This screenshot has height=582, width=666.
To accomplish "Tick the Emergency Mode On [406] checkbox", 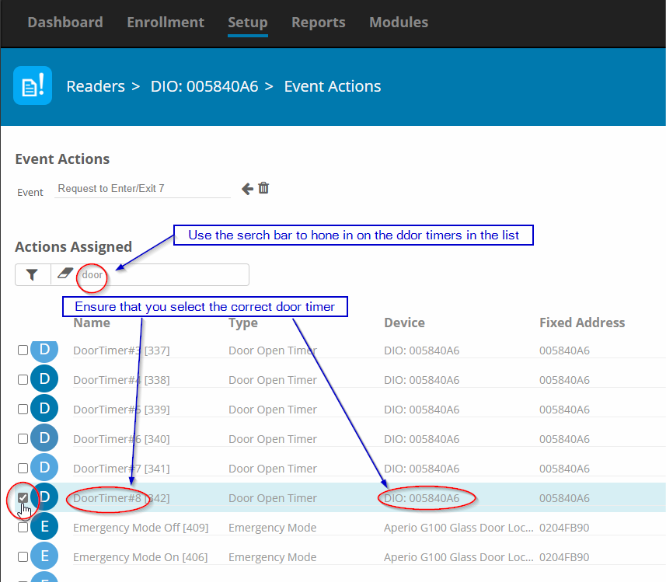I will [23, 557].
